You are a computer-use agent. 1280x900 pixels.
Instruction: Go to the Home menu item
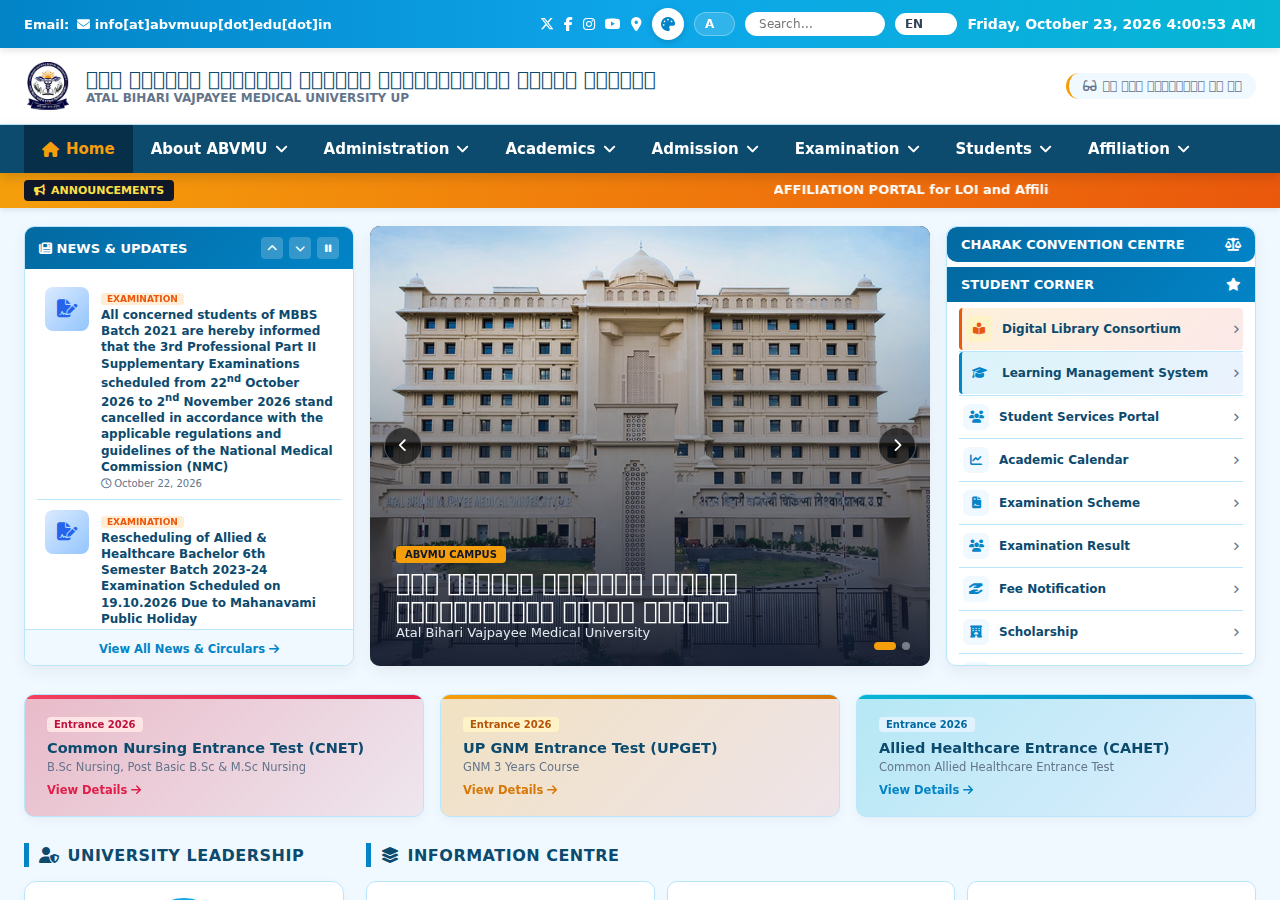click(x=78, y=149)
